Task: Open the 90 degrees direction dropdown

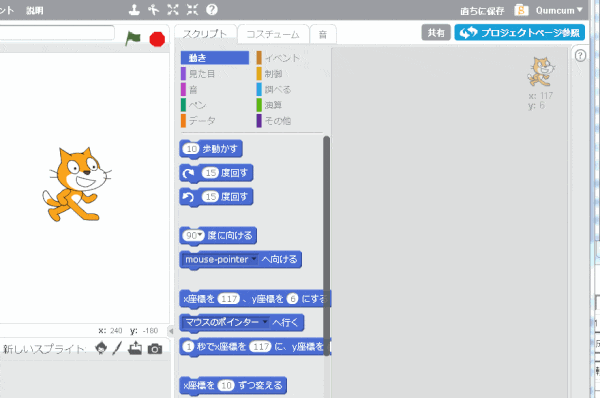Action: (x=199, y=235)
